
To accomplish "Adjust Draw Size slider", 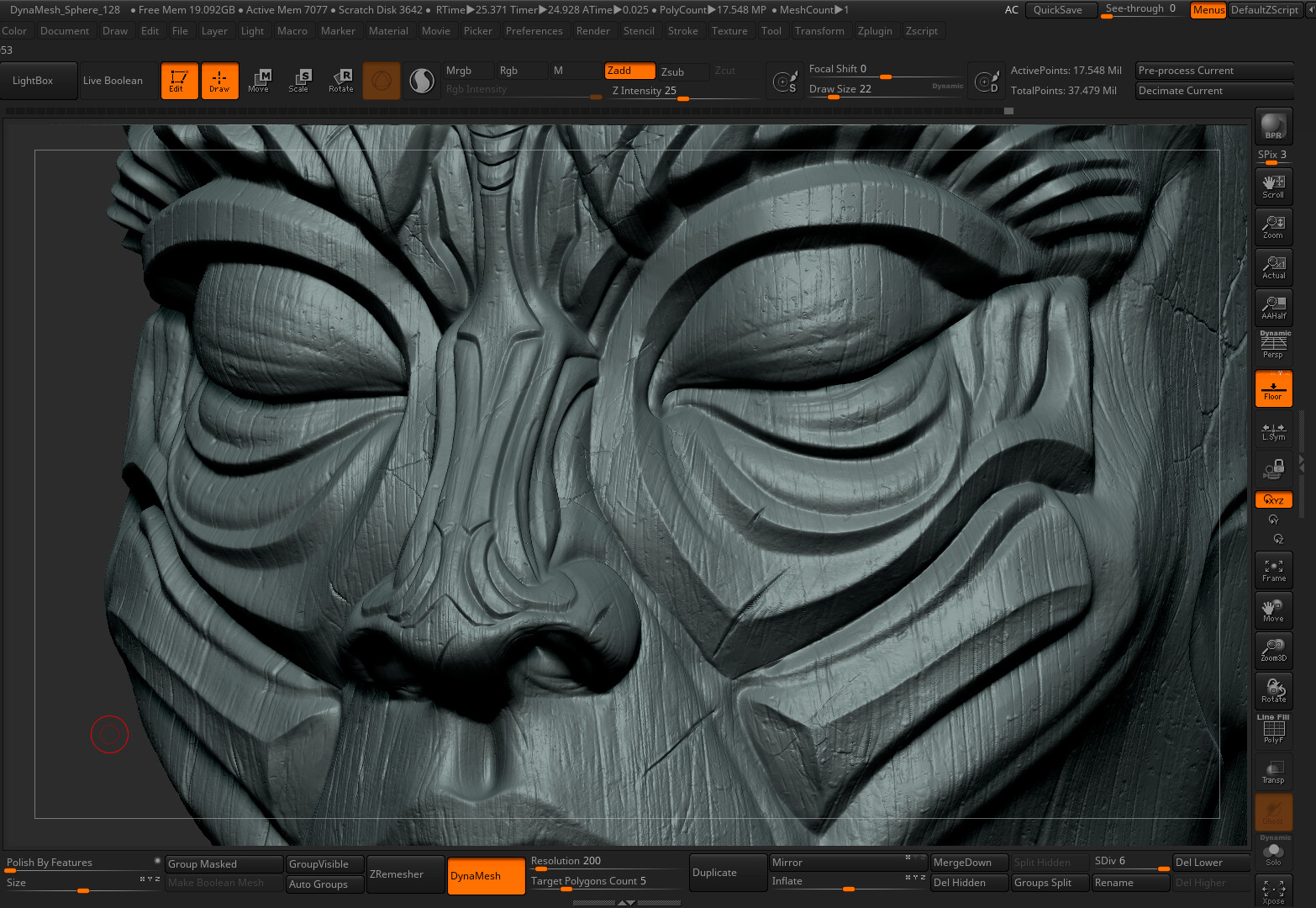I will pyautogui.click(x=884, y=89).
